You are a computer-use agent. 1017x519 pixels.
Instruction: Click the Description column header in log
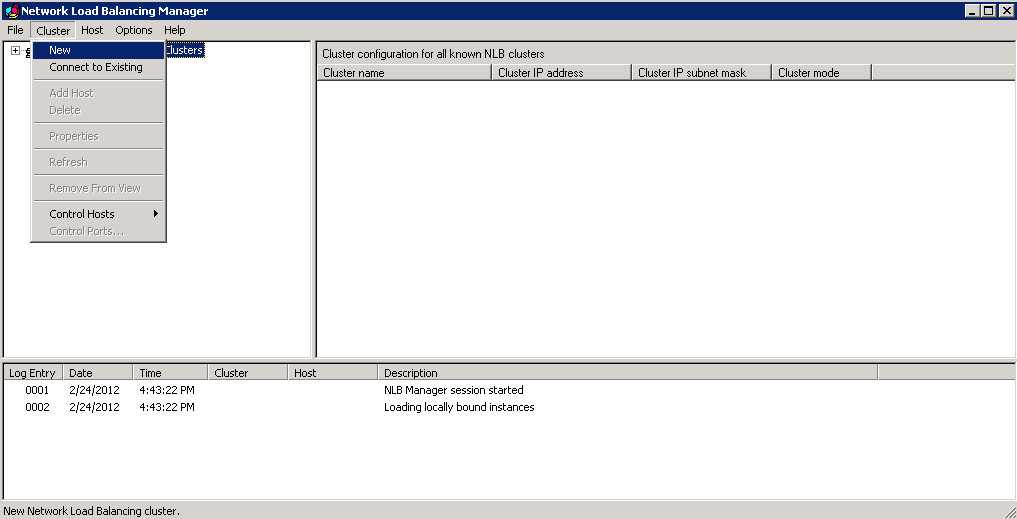627,372
